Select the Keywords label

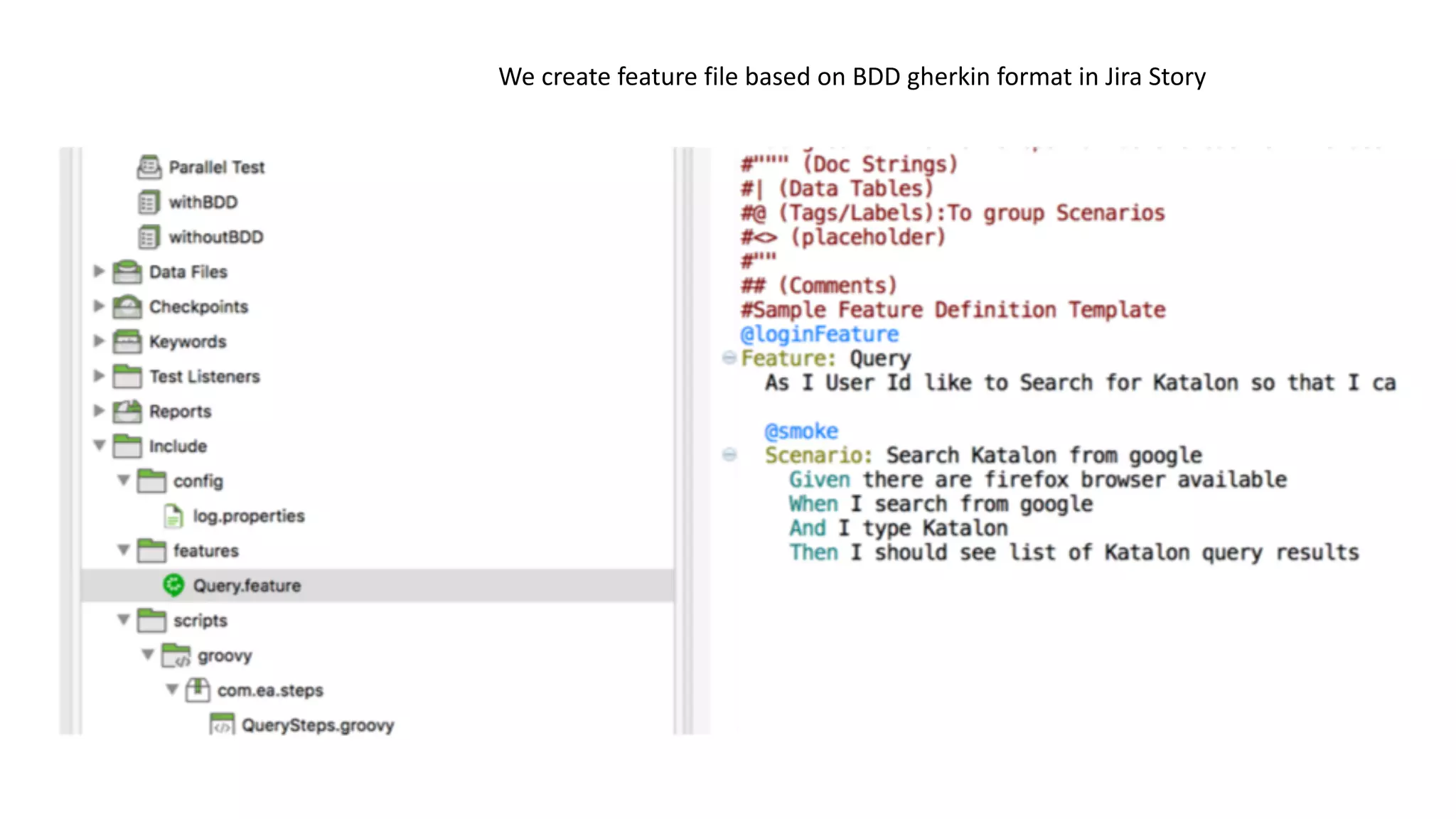(x=188, y=341)
